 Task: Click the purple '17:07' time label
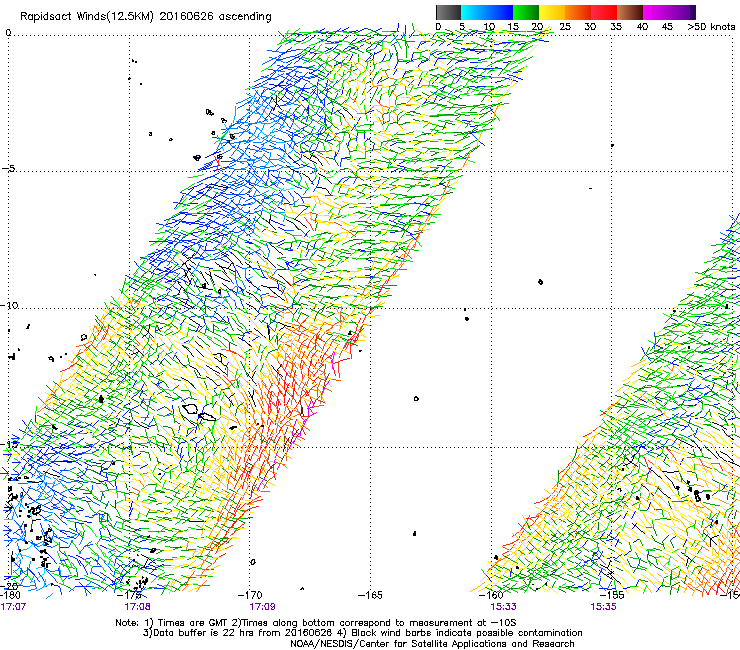(13, 607)
